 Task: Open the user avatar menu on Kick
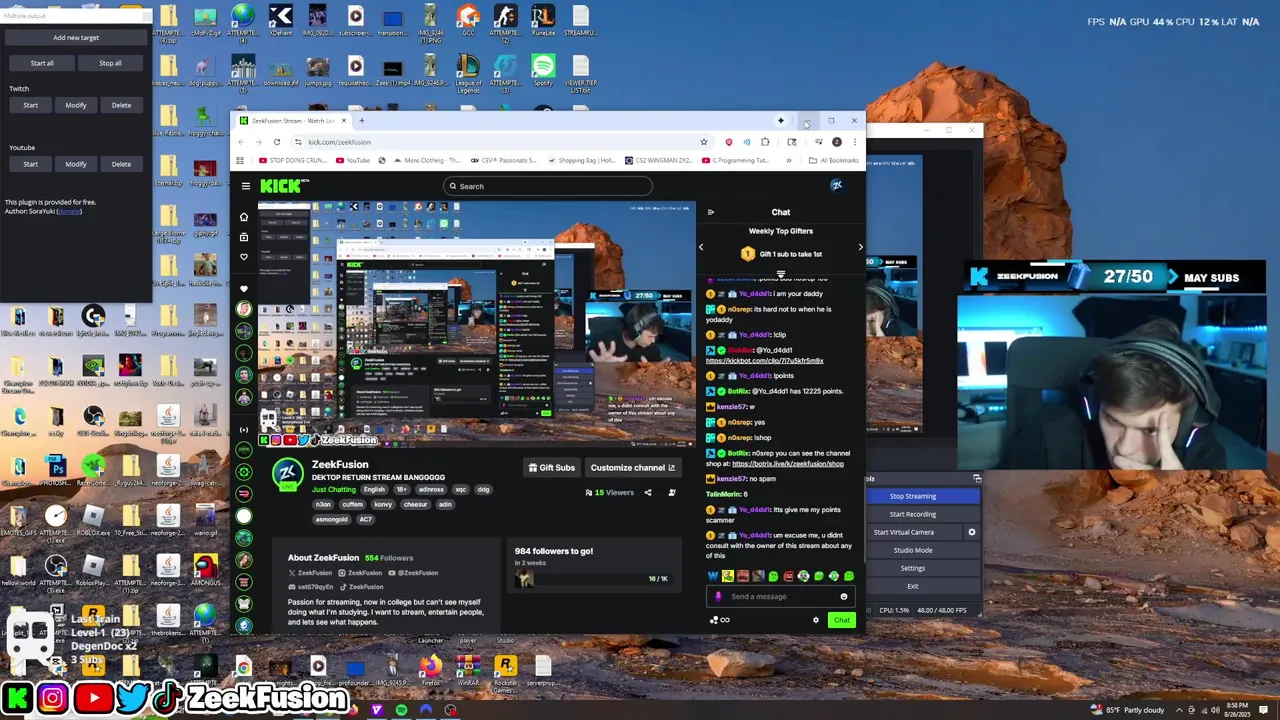point(837,185)
